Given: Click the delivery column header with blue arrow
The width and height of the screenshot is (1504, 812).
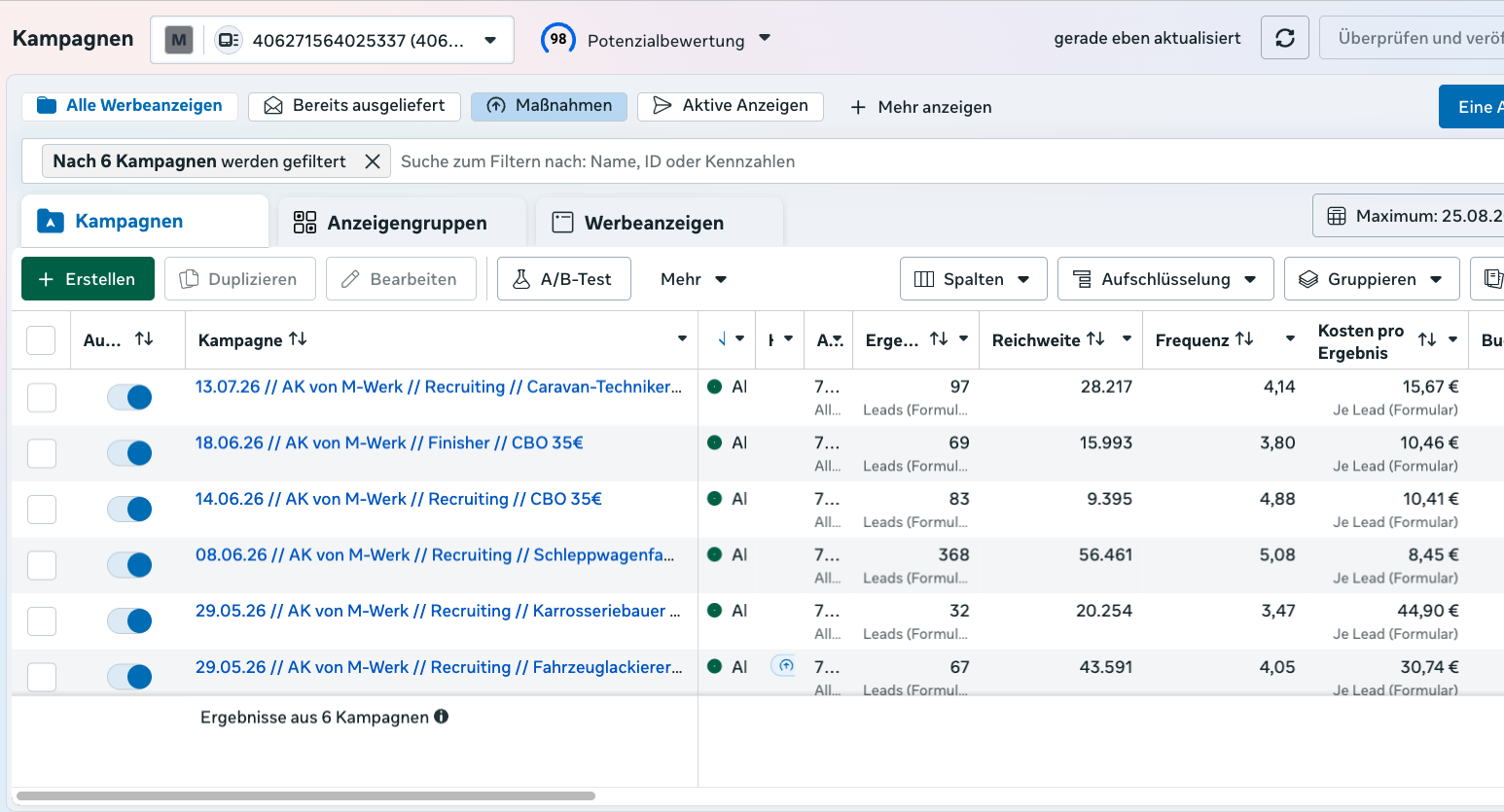Looking at the screenshot, I should coord(722,339).
